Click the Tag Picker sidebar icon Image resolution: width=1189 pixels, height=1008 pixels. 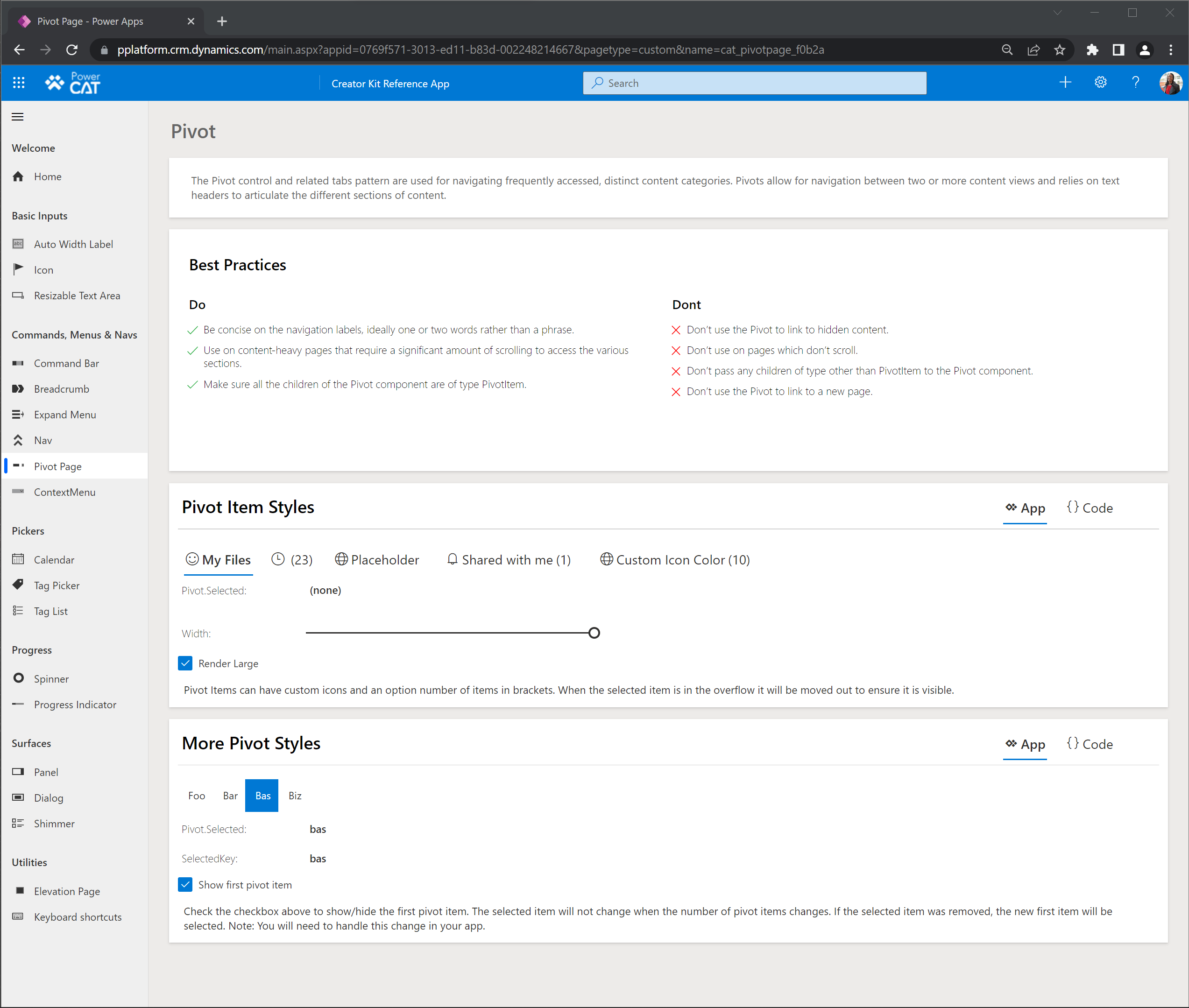pyautogui.click(x=19, y=585)
